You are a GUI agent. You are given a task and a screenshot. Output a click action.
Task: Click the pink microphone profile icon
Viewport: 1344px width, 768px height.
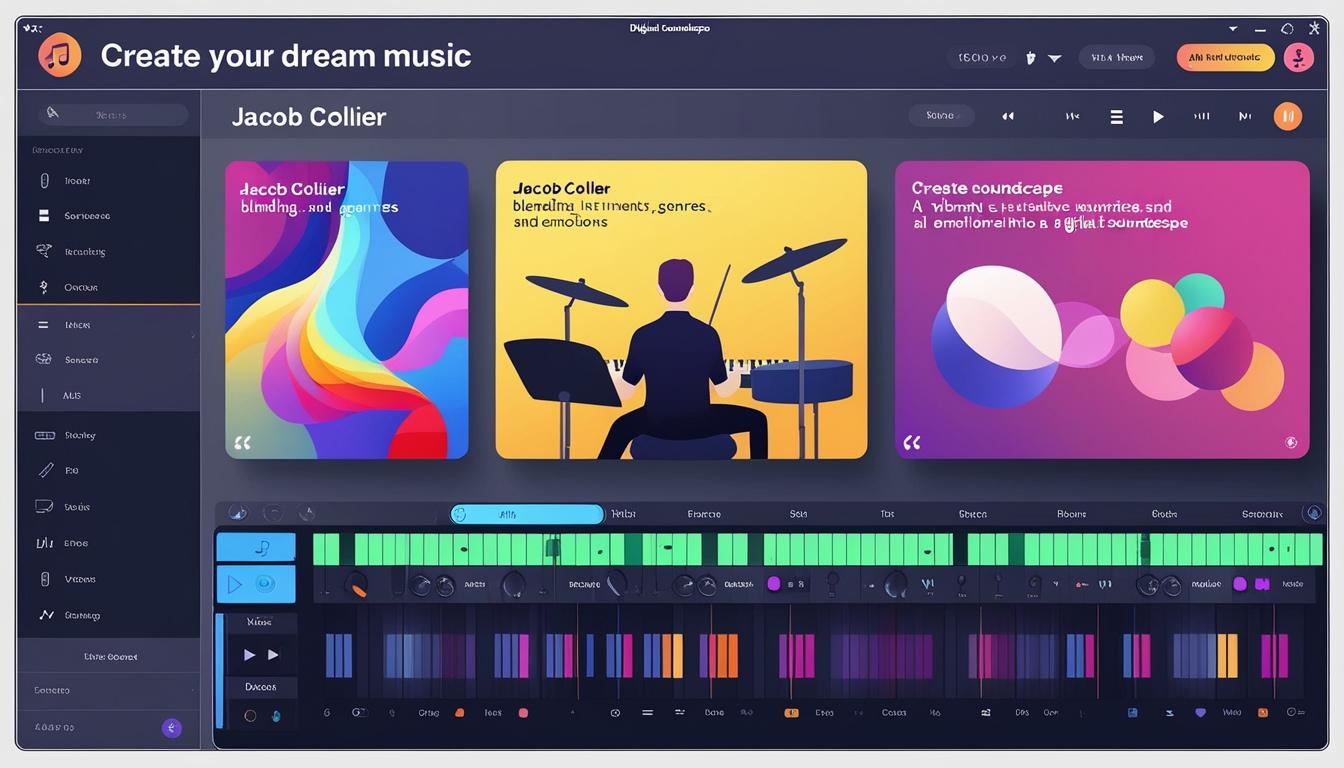click(1298, 57)
